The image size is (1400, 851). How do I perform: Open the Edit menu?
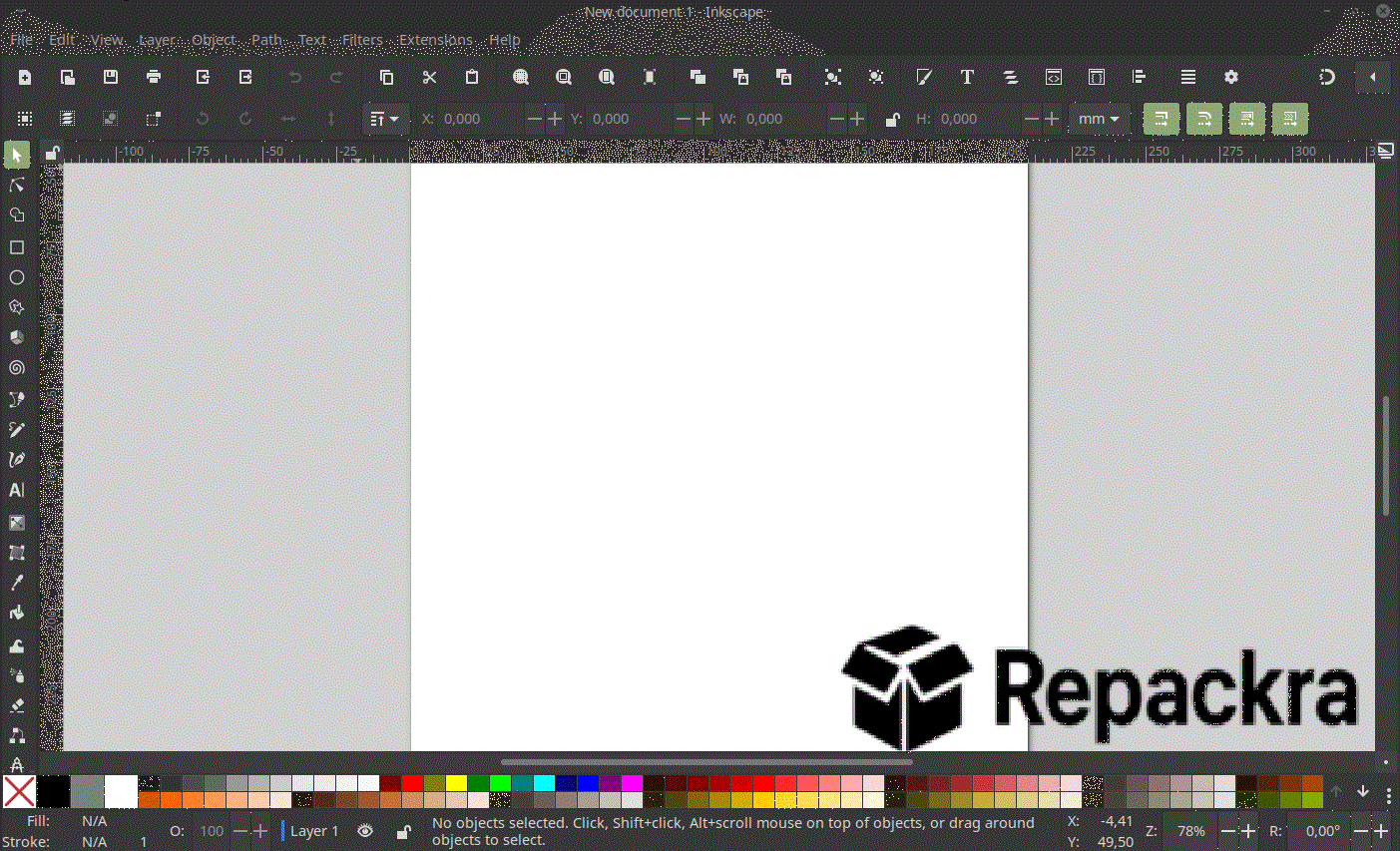[63, 40]
